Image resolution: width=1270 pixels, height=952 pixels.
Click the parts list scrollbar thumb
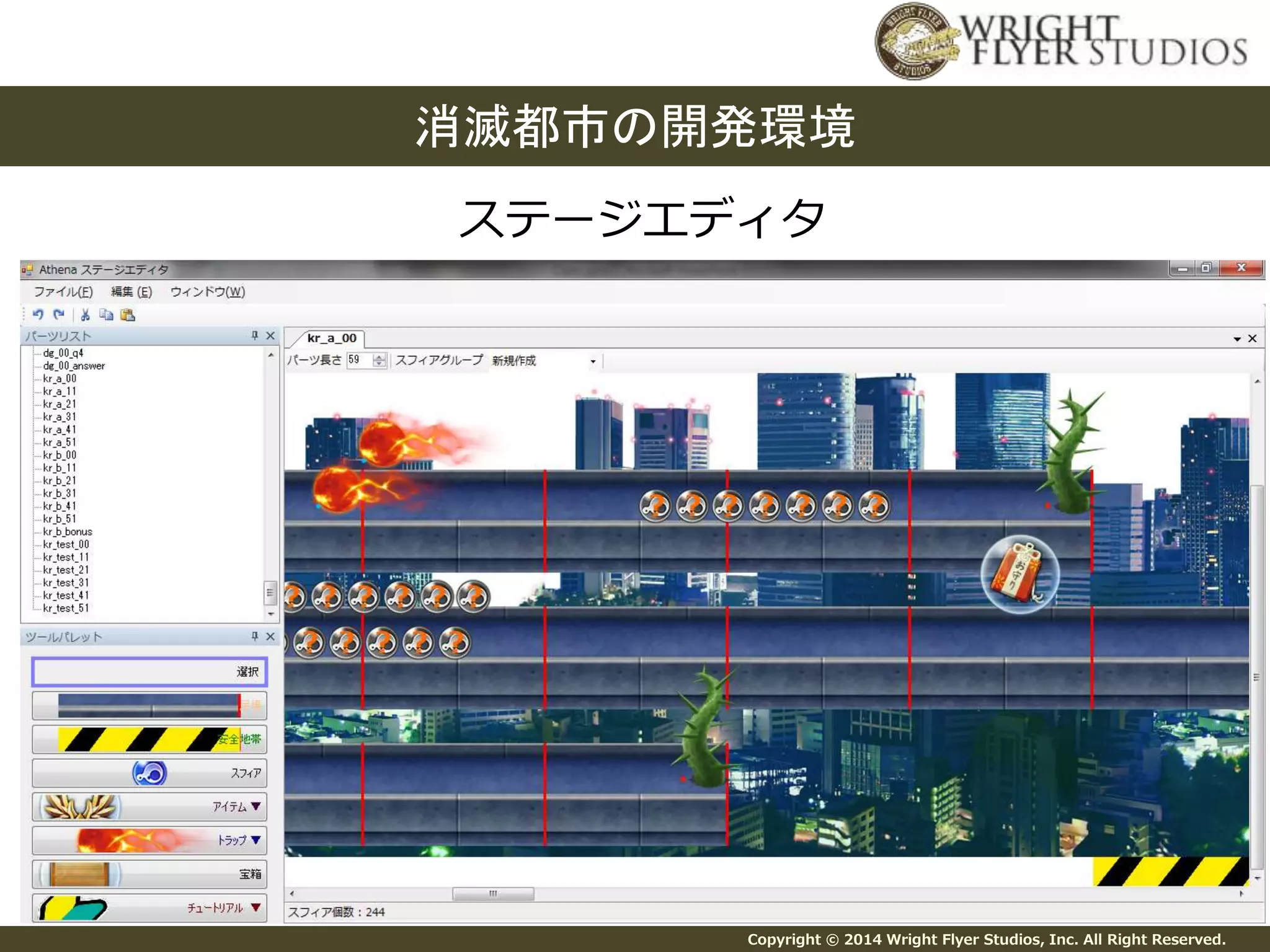click(x=270, y=593)
